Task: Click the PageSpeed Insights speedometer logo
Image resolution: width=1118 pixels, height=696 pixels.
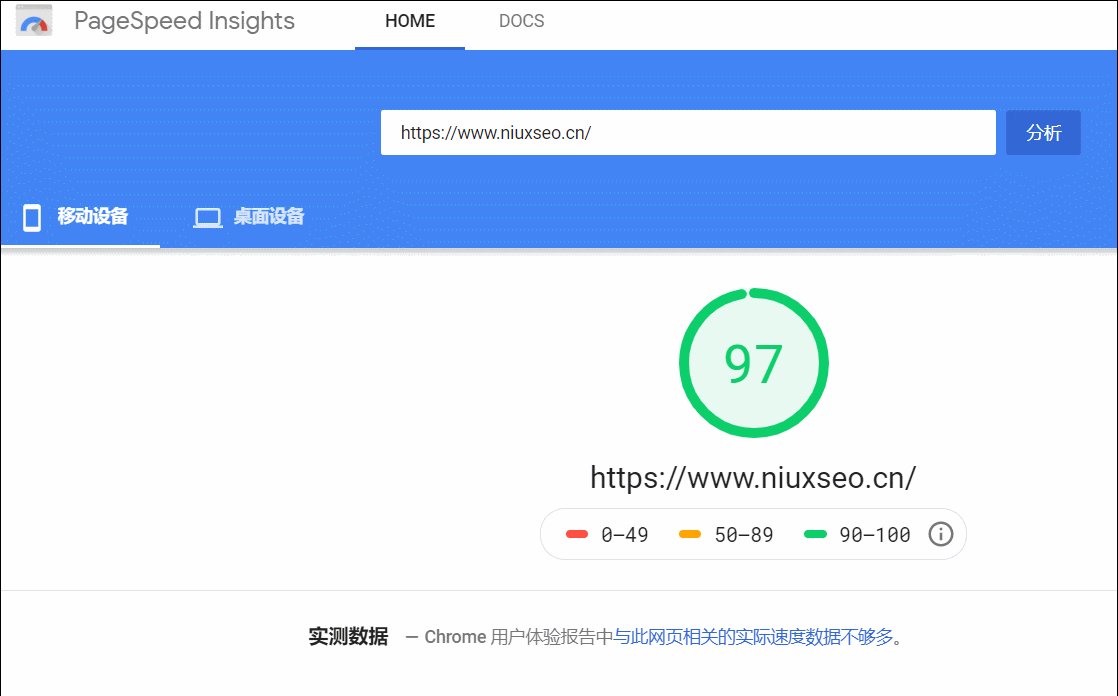Action: pos(34,21)
